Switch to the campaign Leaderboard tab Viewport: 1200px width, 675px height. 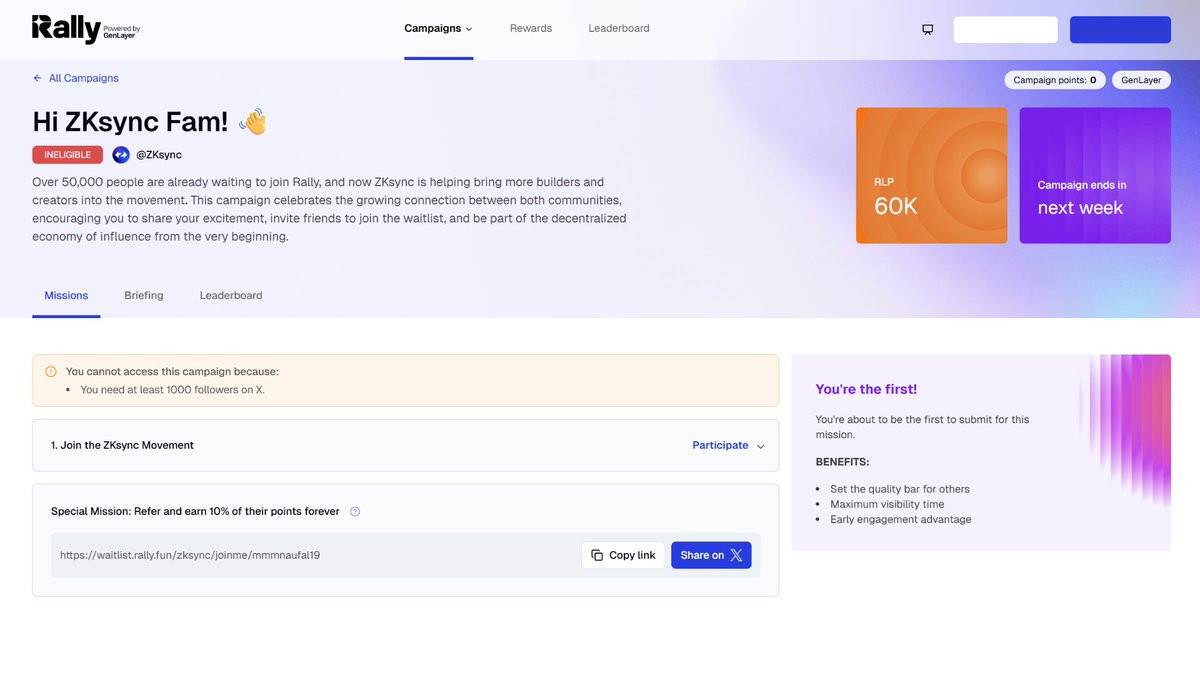(x=231, y=295)
